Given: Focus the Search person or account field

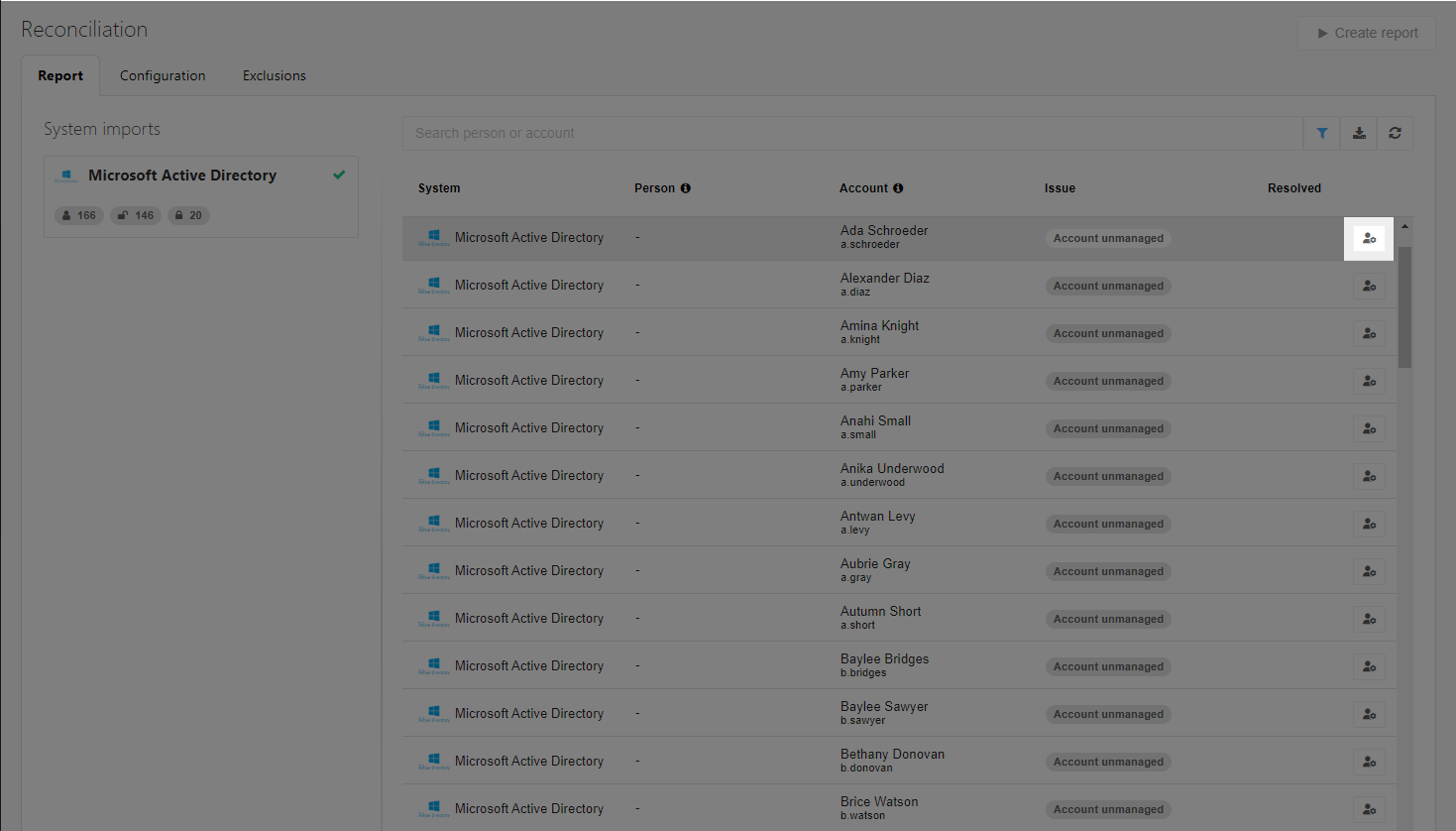Looking at the screenshot, I should click(852, 133).
